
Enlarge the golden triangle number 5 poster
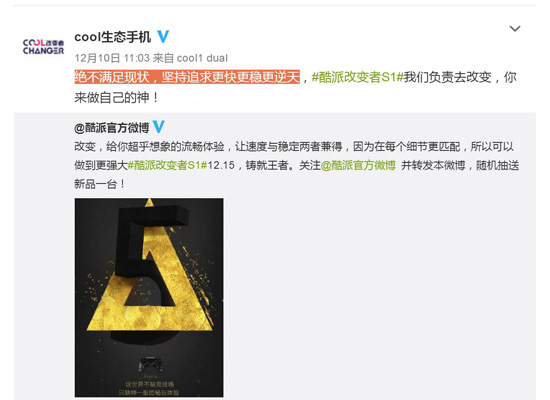tap(149, 297)
